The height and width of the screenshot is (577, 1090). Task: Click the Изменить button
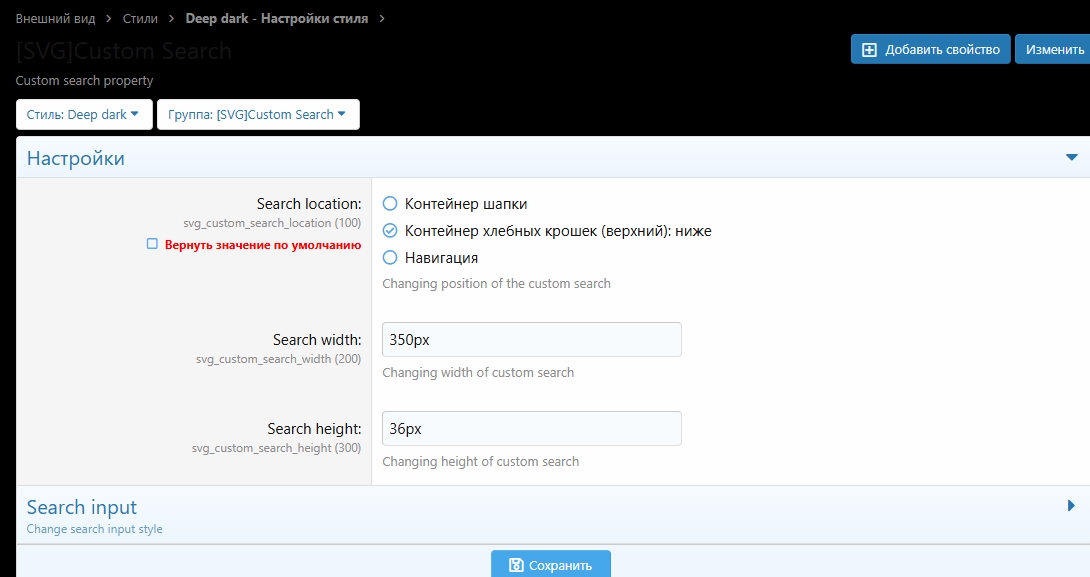(x=1053, y=49)
